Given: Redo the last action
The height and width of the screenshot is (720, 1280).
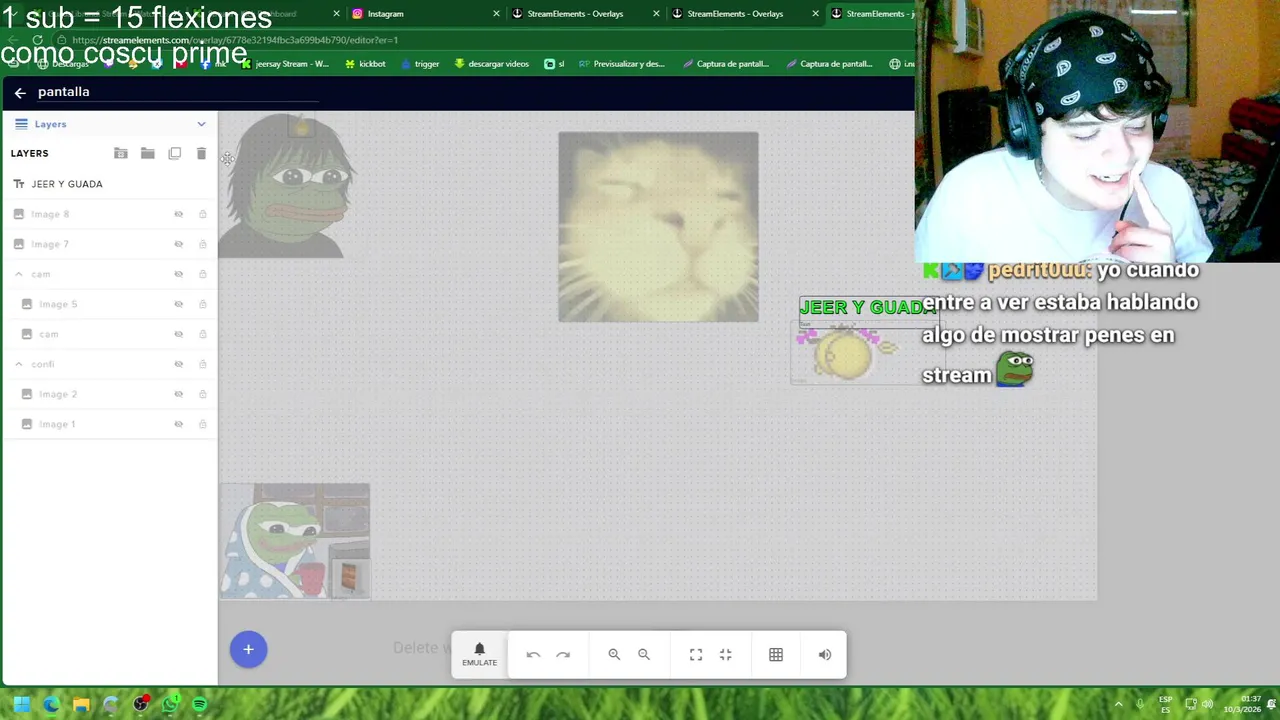Looking at the screenshot, I should [563, 655].
